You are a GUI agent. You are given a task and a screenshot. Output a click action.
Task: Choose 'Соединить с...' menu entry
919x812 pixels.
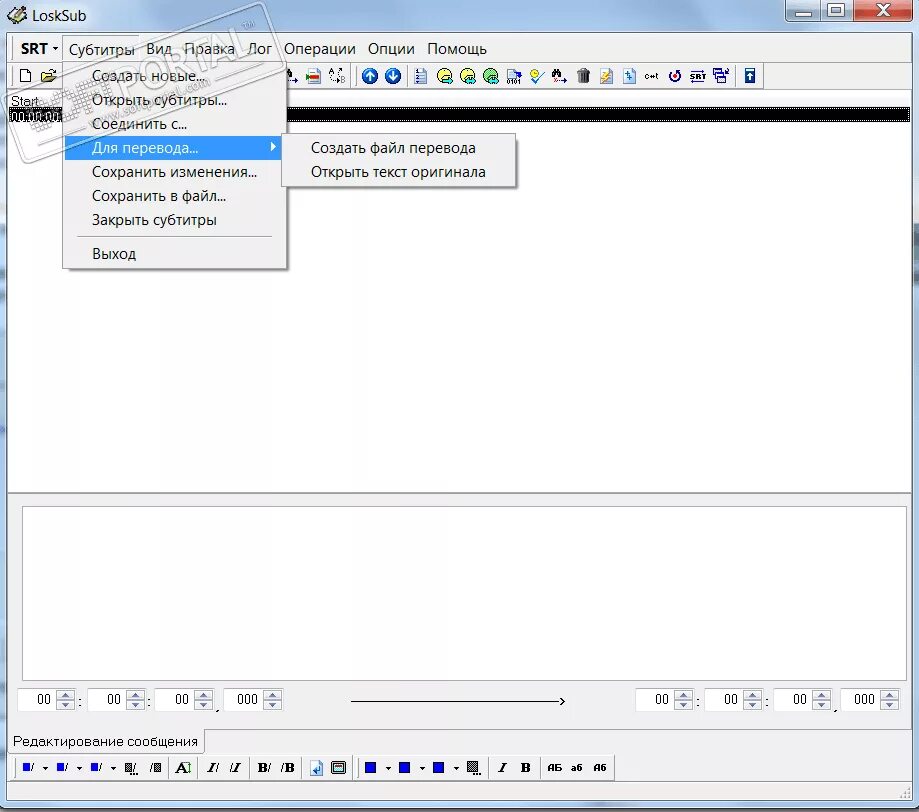(174, 124)
